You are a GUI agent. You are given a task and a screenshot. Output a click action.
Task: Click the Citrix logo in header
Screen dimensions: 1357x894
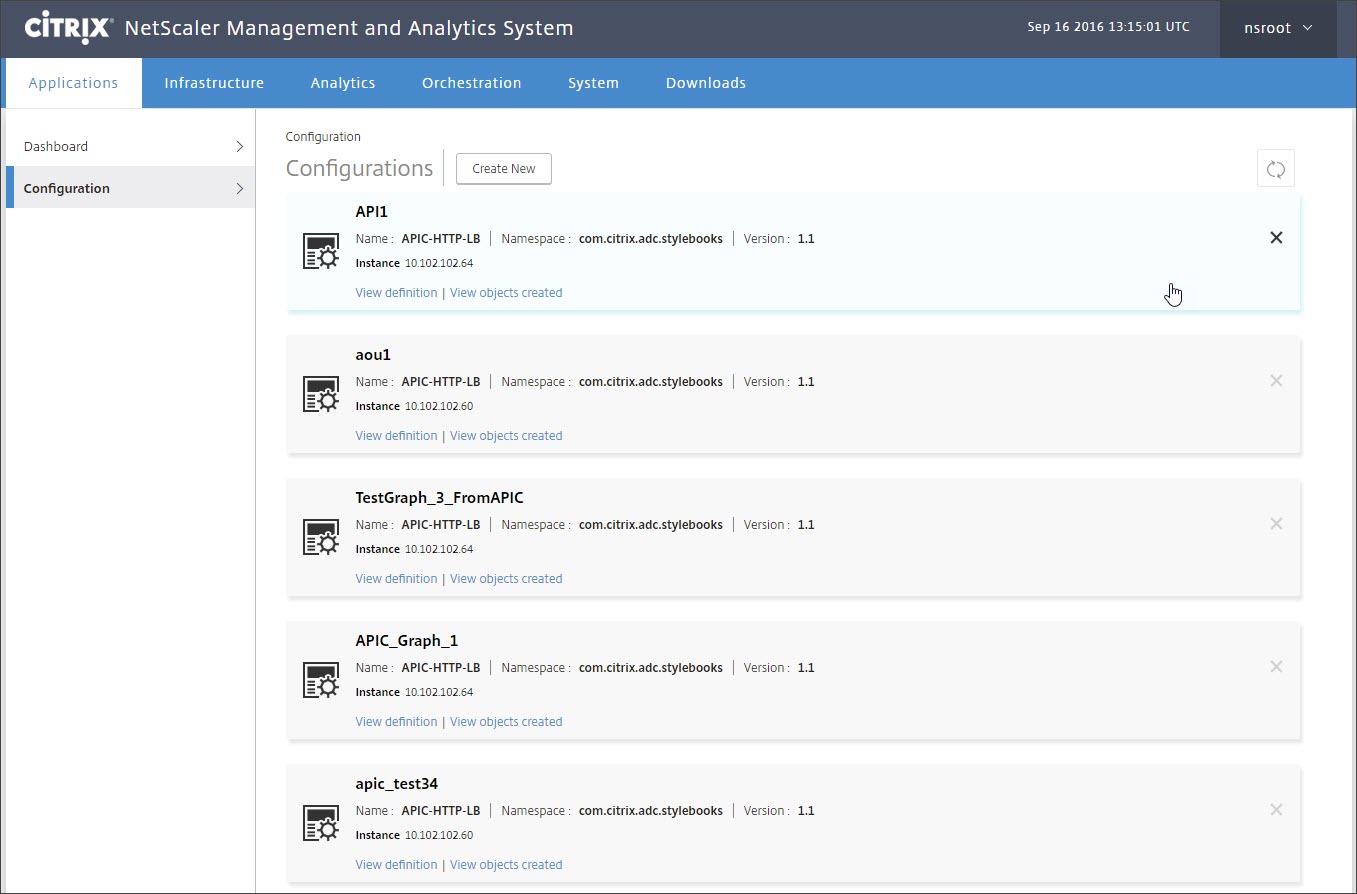point(68,27)
